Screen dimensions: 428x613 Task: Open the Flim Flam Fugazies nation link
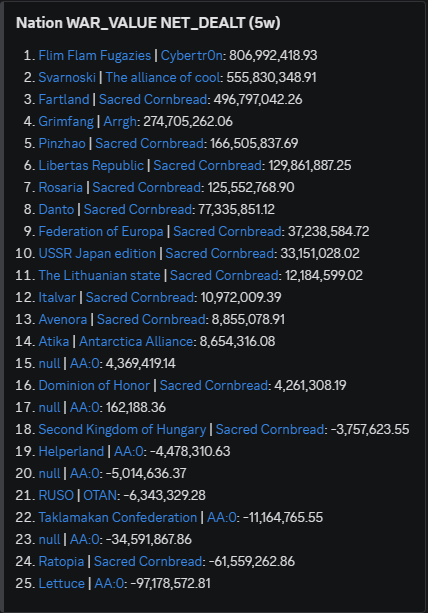pyautogui.click(x=95, y=56)
